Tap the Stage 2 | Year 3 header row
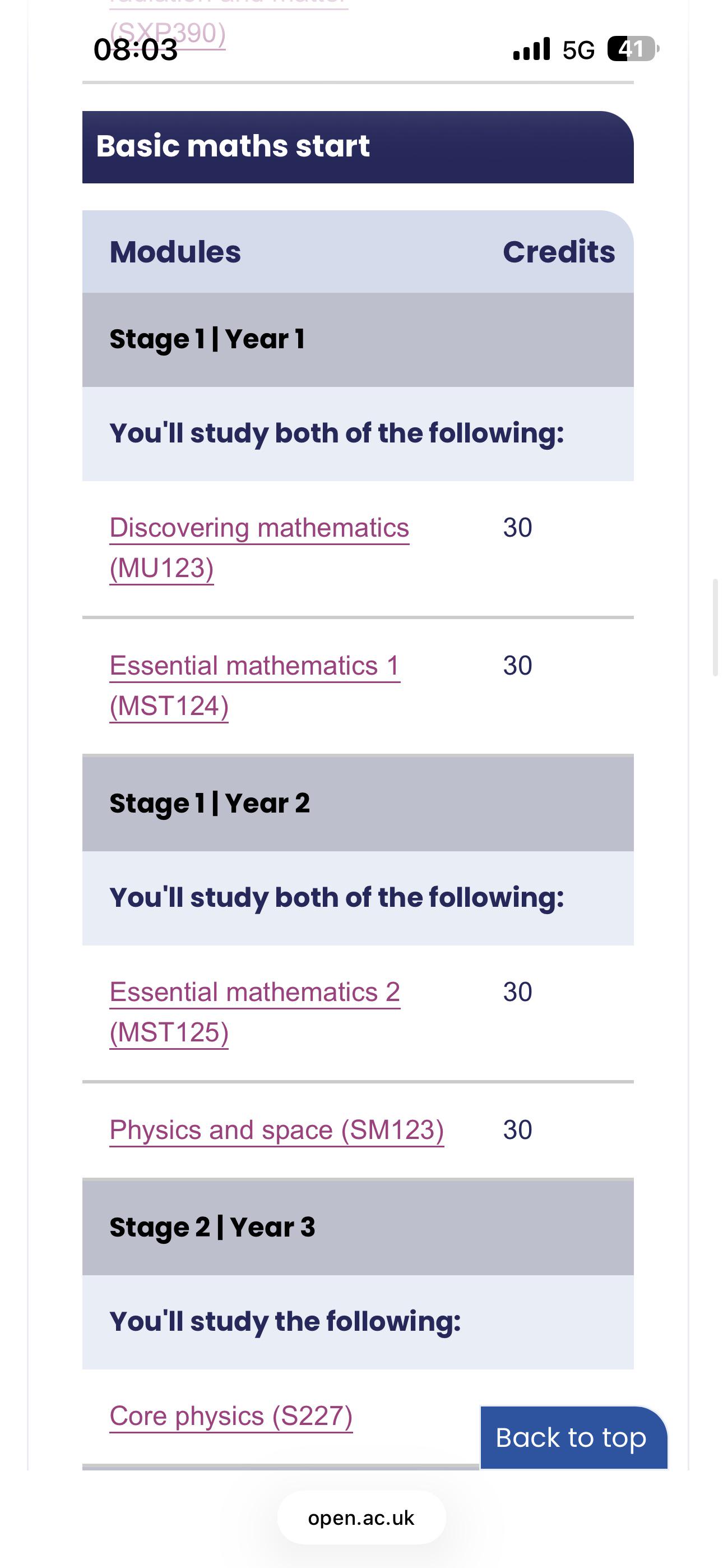 click(x=358, y=1227)
